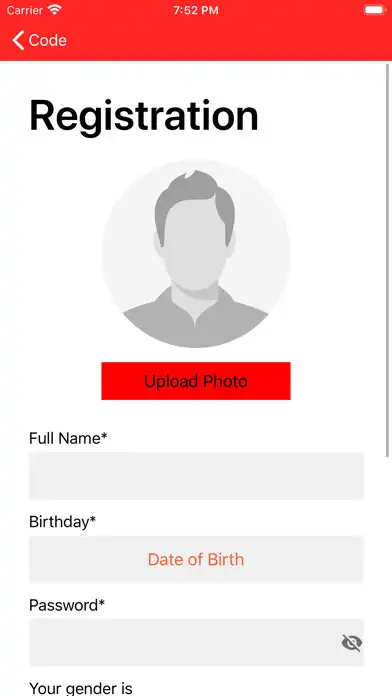Click the battery indicator icon
Screen dimensions: 392x696
tap(375, 10)
